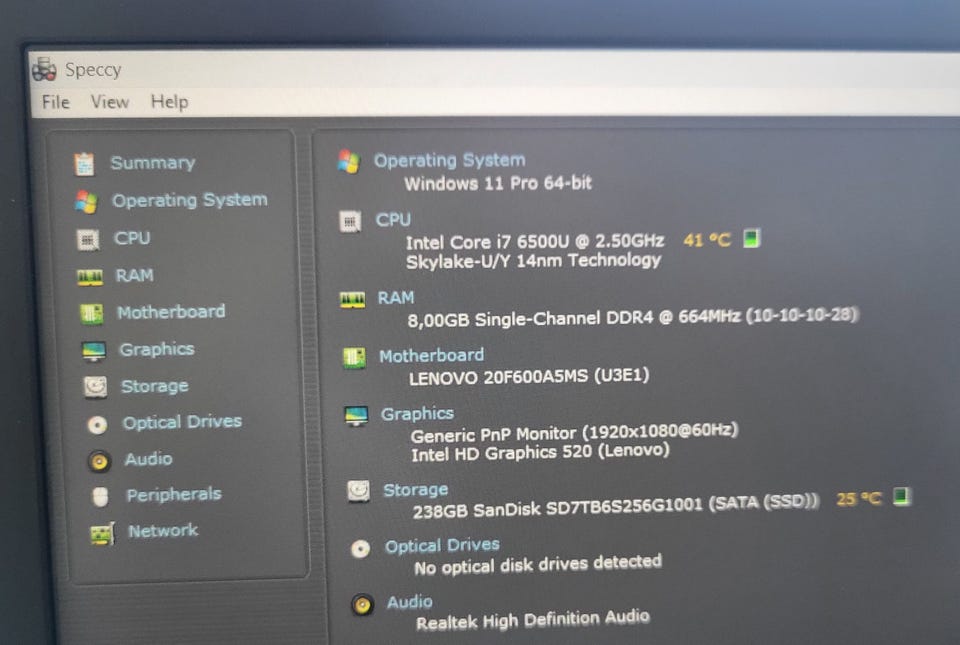
Task: Click the Network card icon in sidebar
Action: [102, 534]
